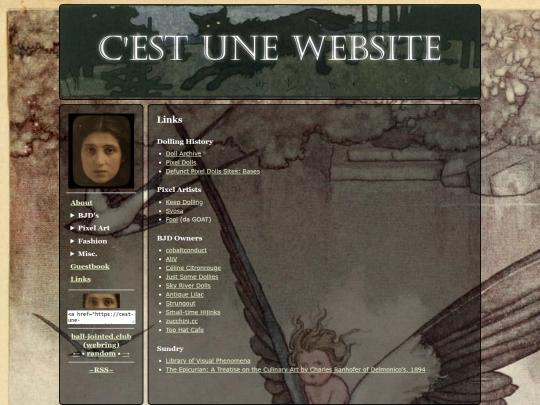
Task: Expand the Pixel Art sidebar section
Action: coord(90,228)
